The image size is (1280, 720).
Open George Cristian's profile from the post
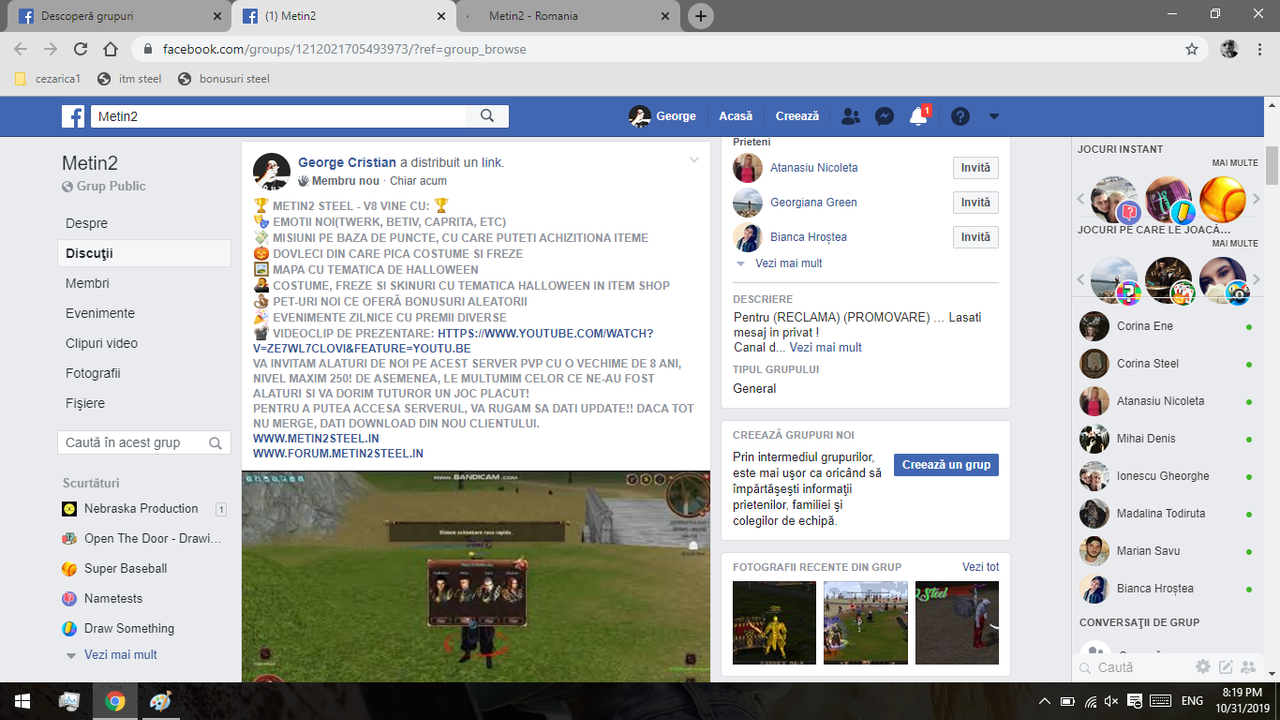pos(347,162)
